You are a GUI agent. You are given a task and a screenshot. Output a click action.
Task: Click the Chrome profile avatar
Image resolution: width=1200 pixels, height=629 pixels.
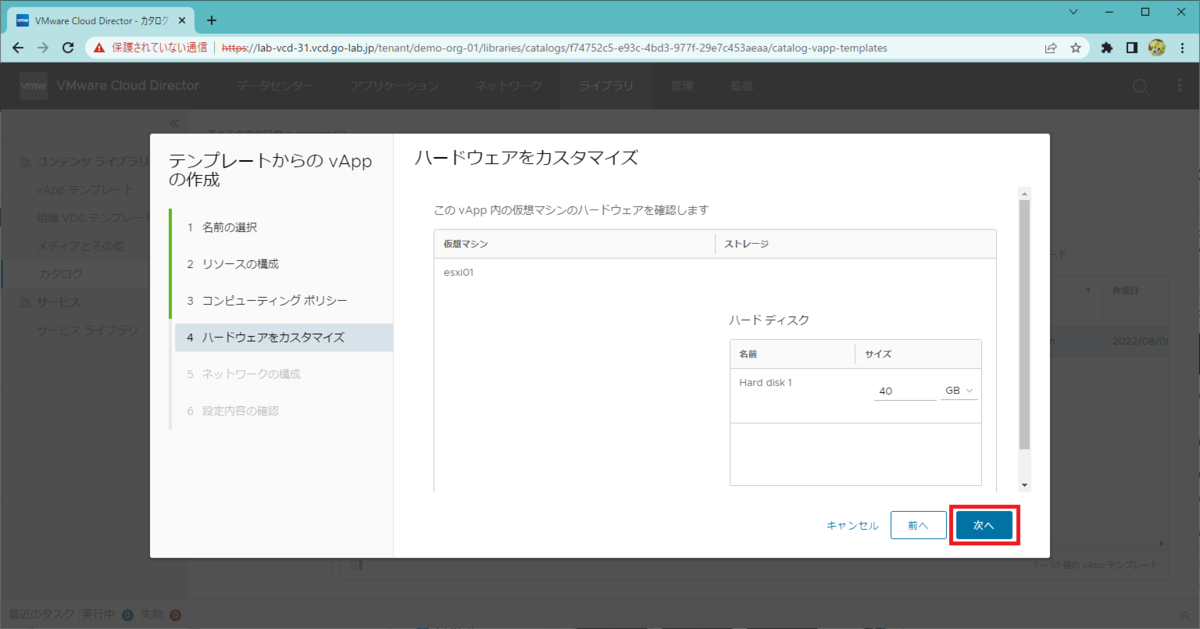point(1157,47)
